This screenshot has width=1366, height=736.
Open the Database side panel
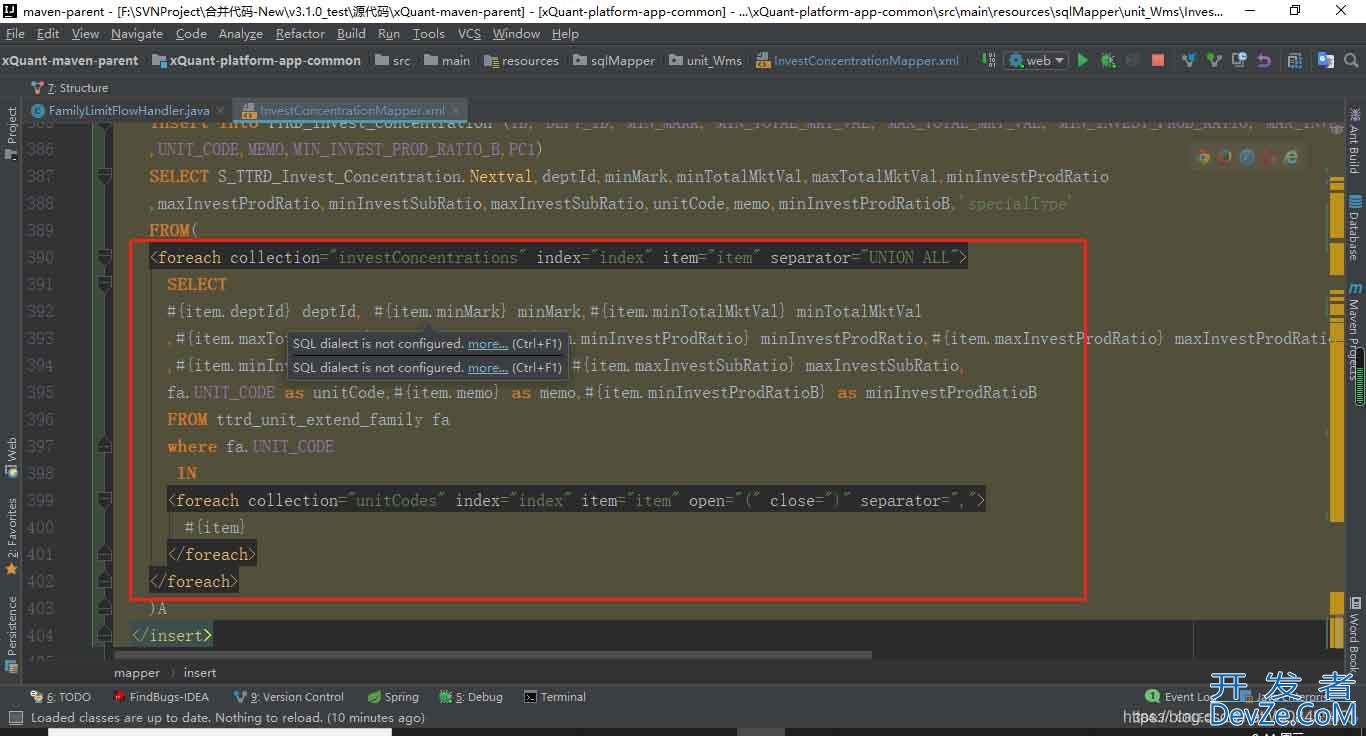[1354, 228]
